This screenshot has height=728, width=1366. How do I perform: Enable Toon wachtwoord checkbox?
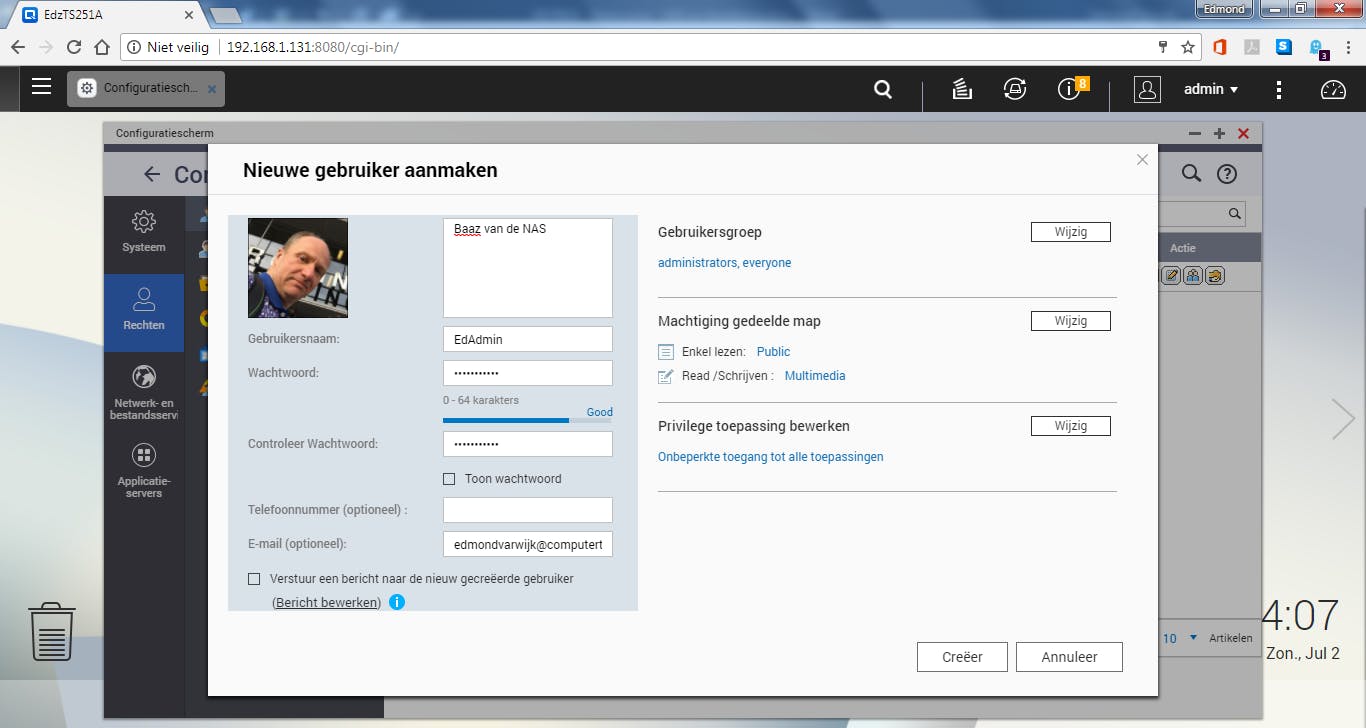click(449, 479)
